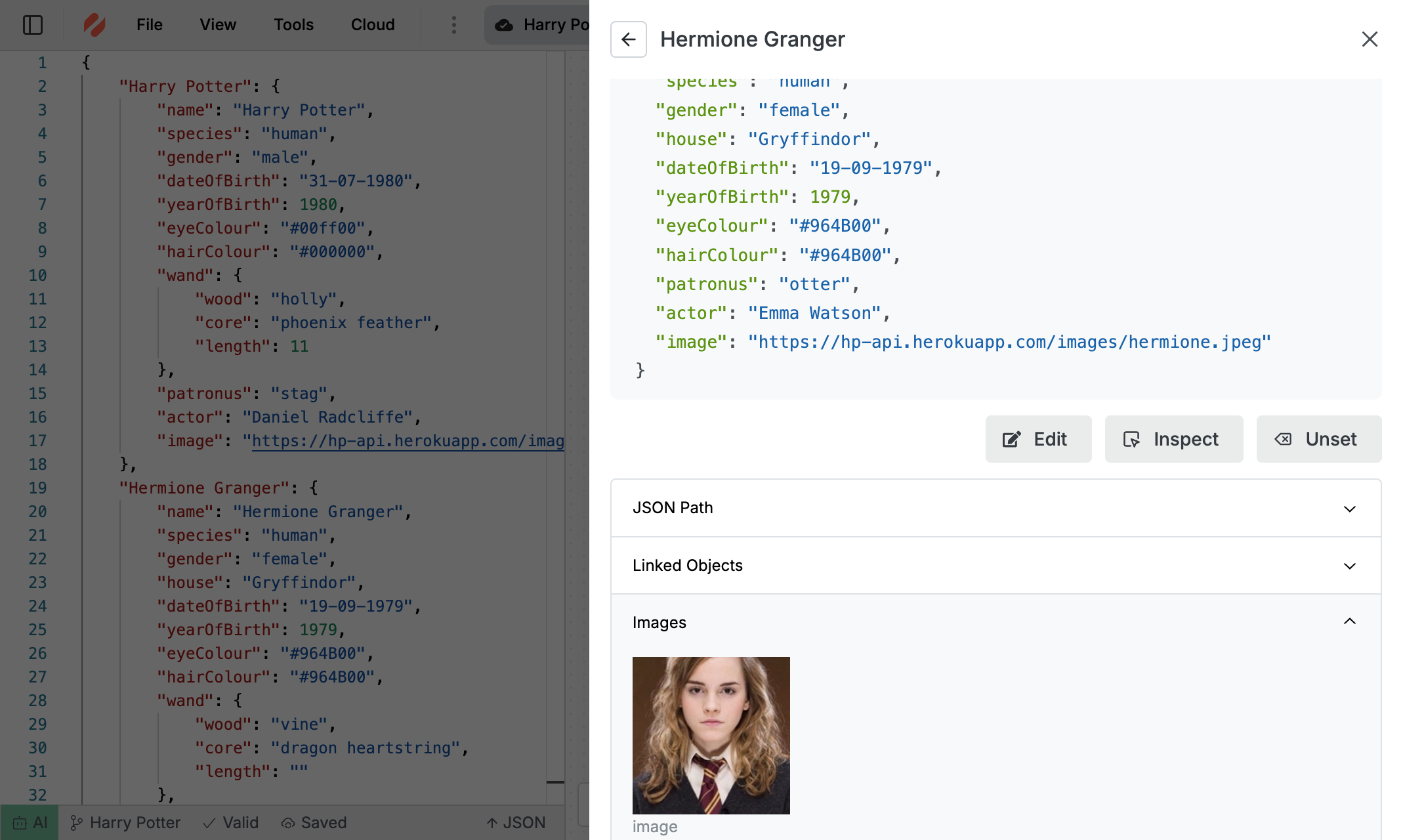Click "#00ff00" eyeColour value in editor

click(x=322, y=228)
